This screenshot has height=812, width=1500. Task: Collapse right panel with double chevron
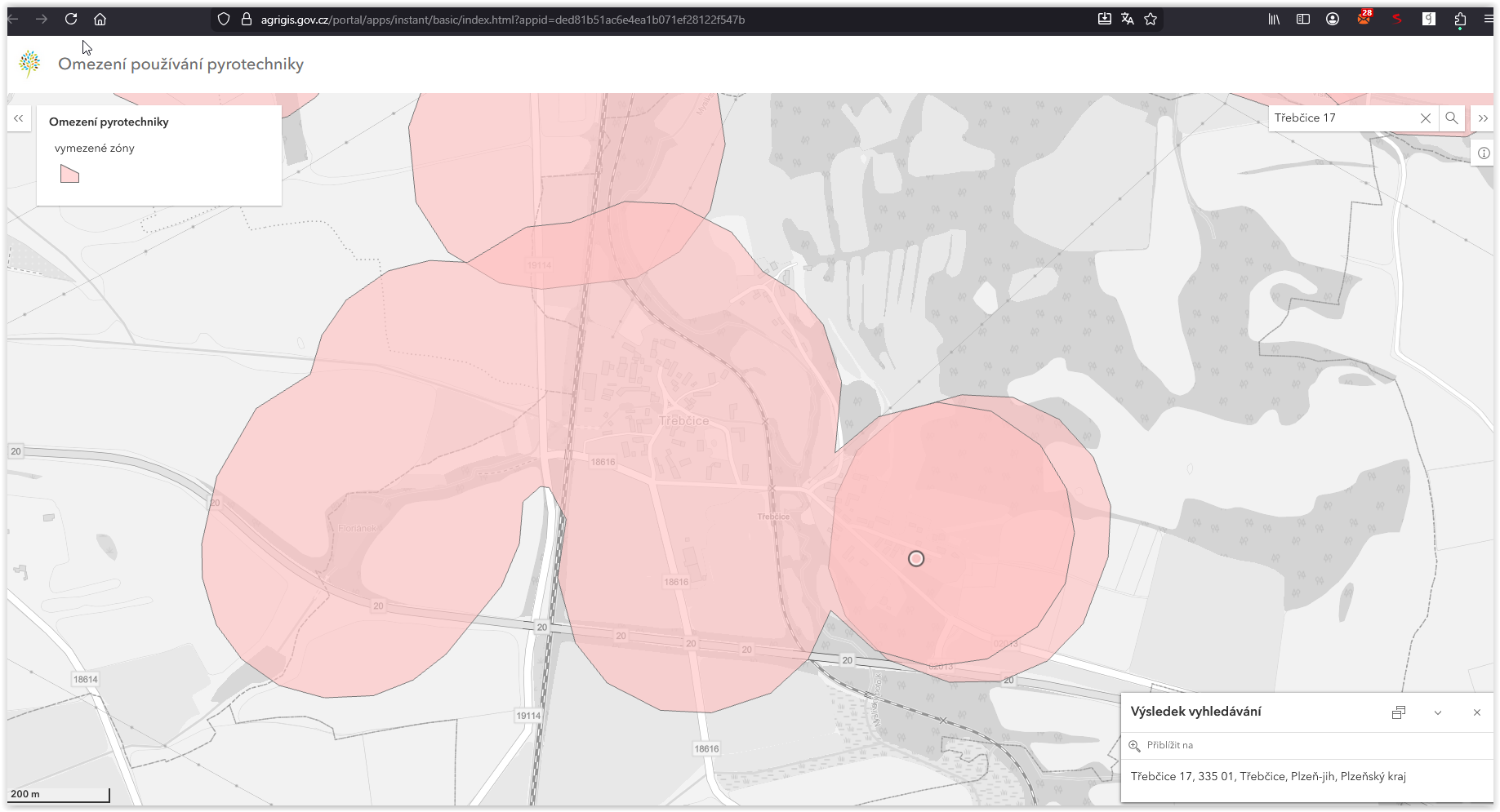point(1483,118)
